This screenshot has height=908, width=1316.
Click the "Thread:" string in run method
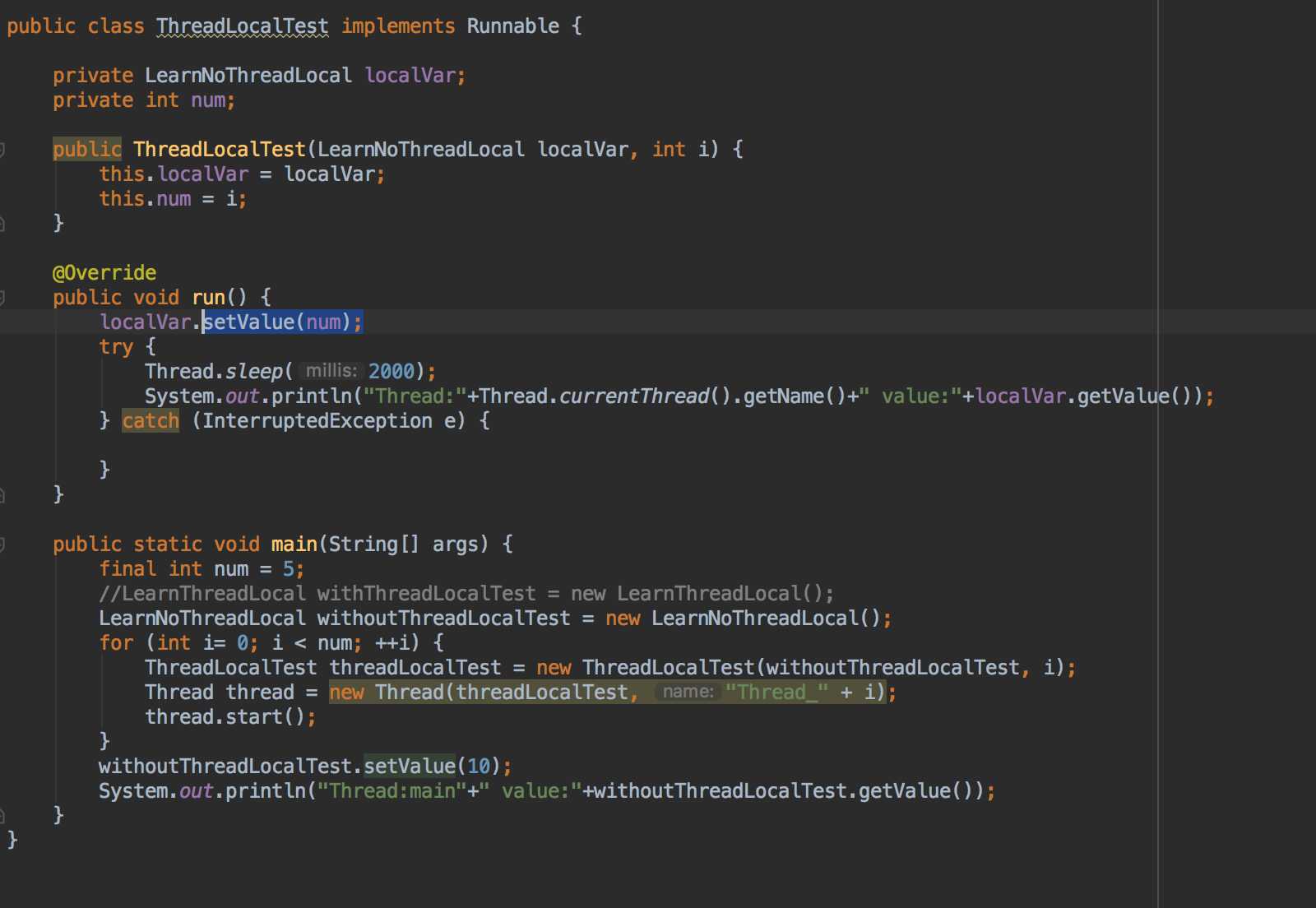pos(415,396)
